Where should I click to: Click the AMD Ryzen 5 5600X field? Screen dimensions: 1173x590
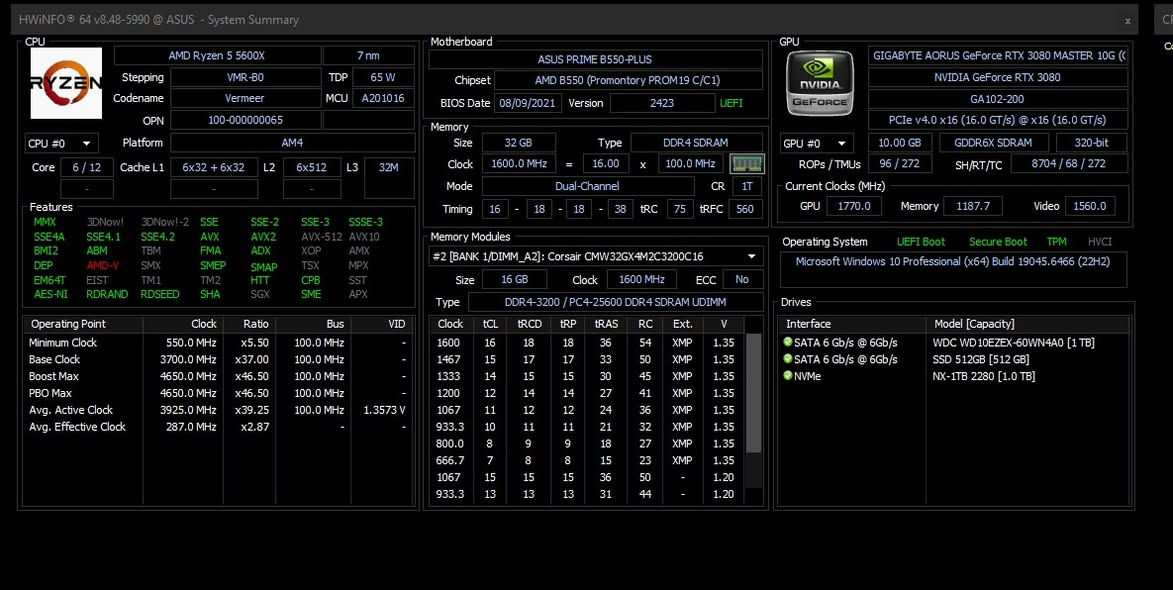(x=217, y=56)
